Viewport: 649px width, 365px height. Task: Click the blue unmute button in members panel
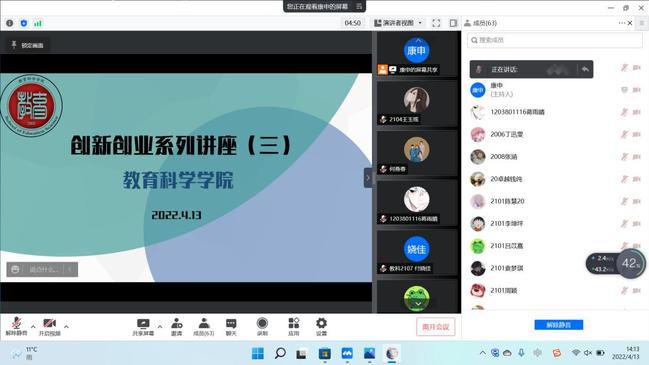pyautogui.click(x=559, y=325)
